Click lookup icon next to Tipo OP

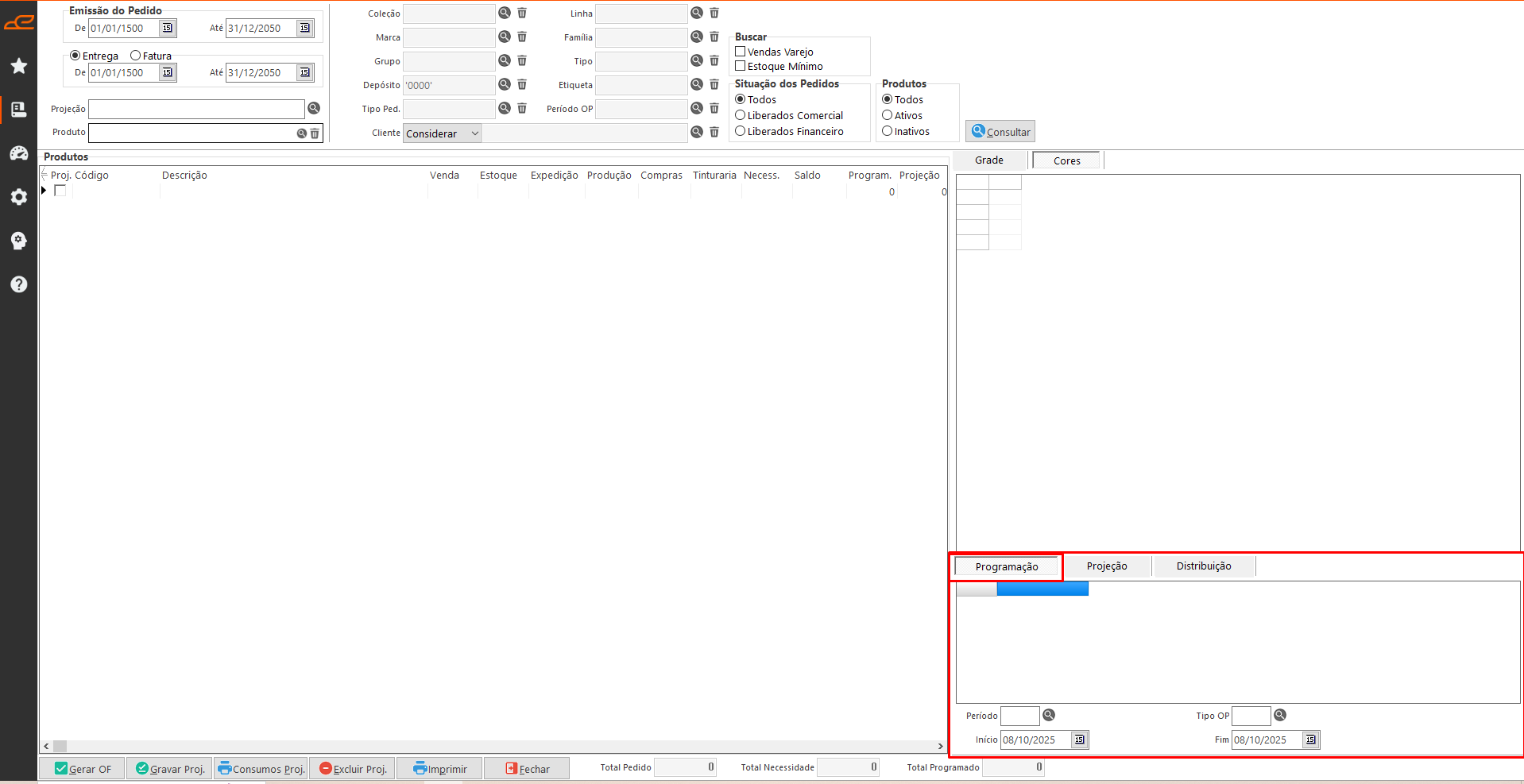[1280, 715]
